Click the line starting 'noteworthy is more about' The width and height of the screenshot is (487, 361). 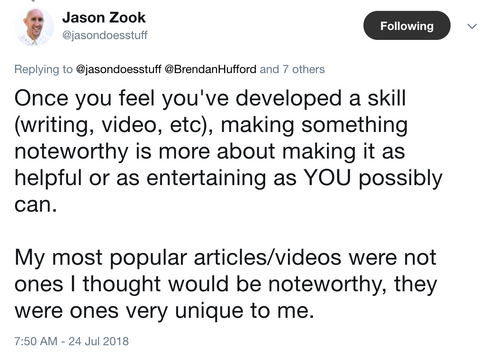click(x=210, y=152)
